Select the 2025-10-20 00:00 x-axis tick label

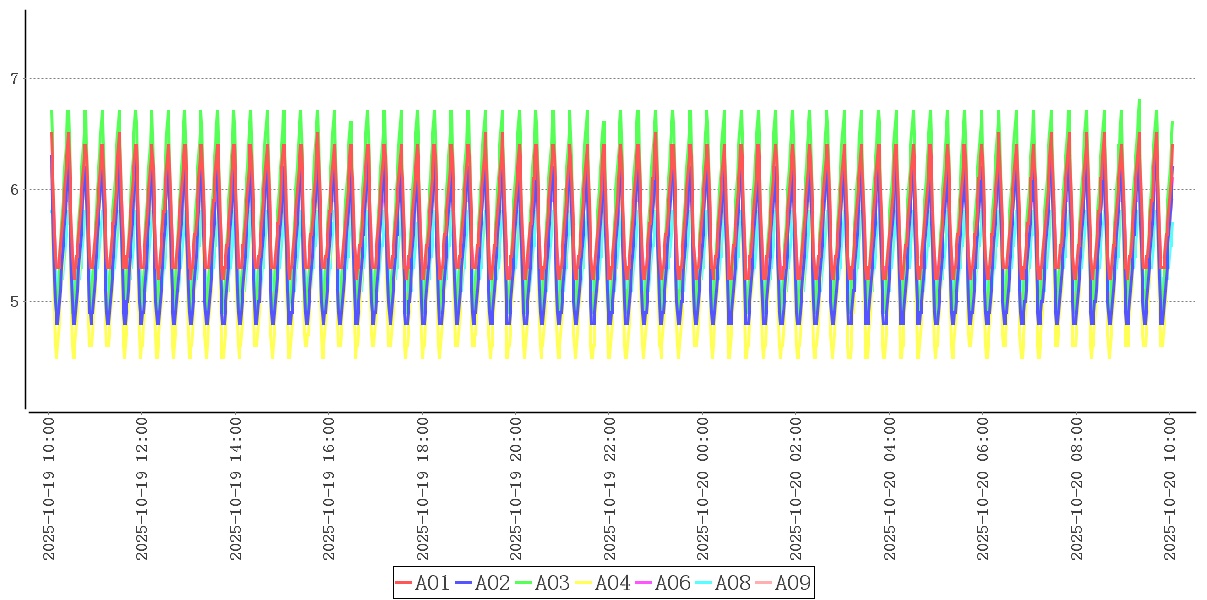click(x=703, y=489)
